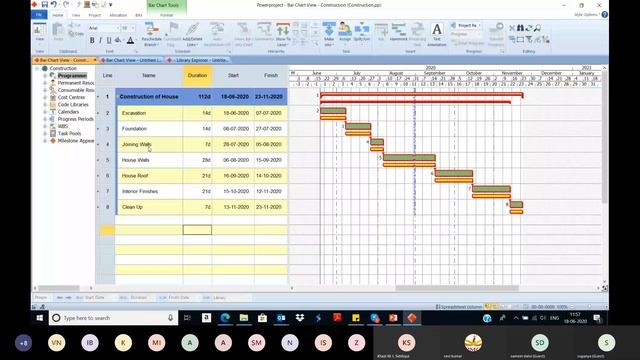This screenshot has height=360, width=640.
Task: Expand the Calendars tree node
Action: [45, 112]
